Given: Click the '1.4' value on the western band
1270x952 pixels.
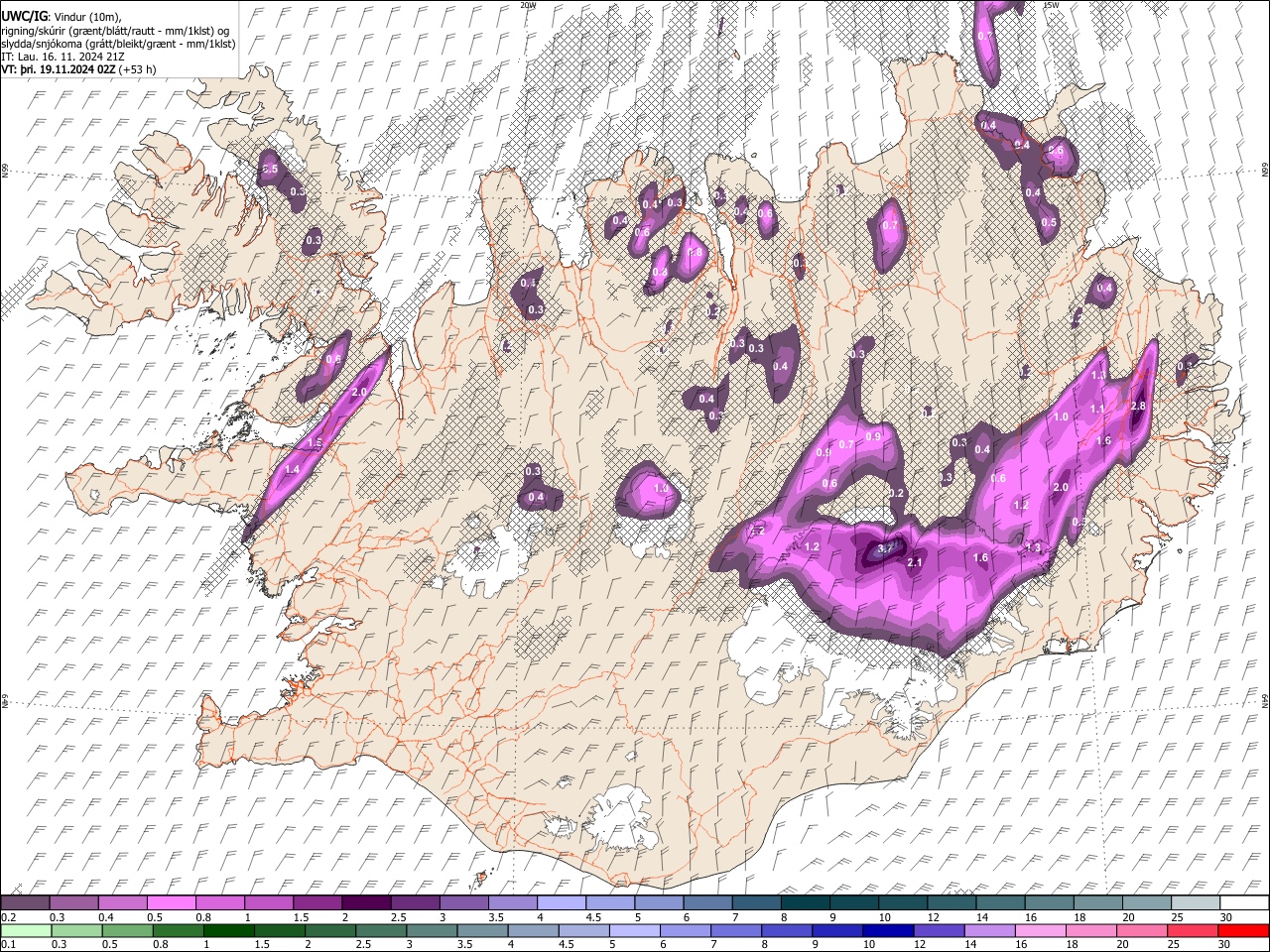Looking at the screenshot, I should tap(292, 470).
